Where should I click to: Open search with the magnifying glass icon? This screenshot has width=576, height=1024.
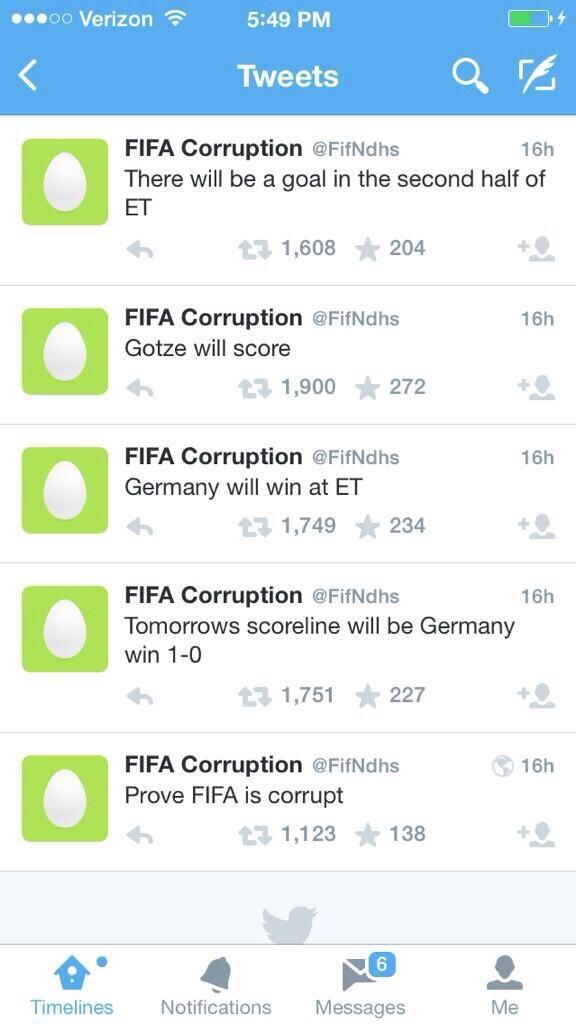point(470,76)
